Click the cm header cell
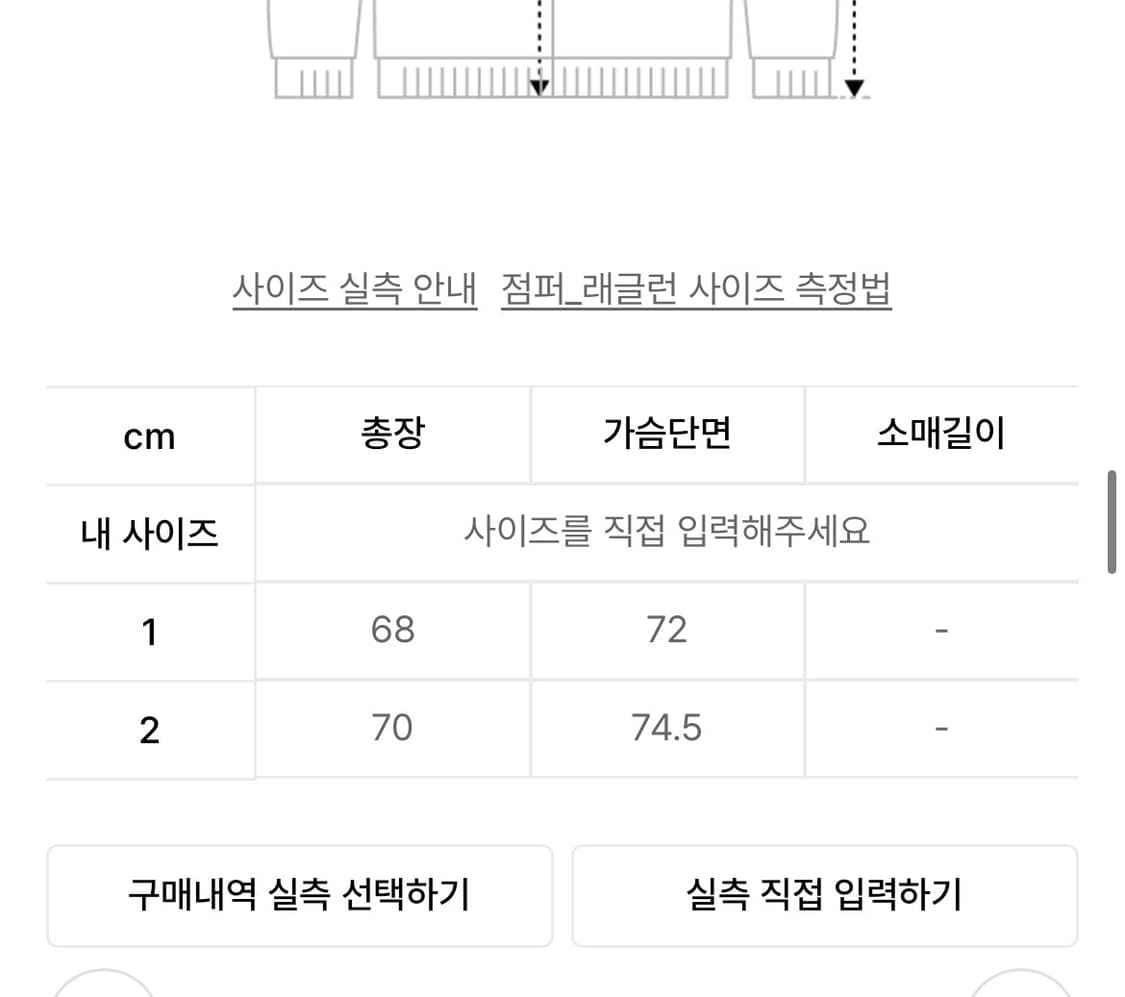1125x997 pixels. coord(149,435)
